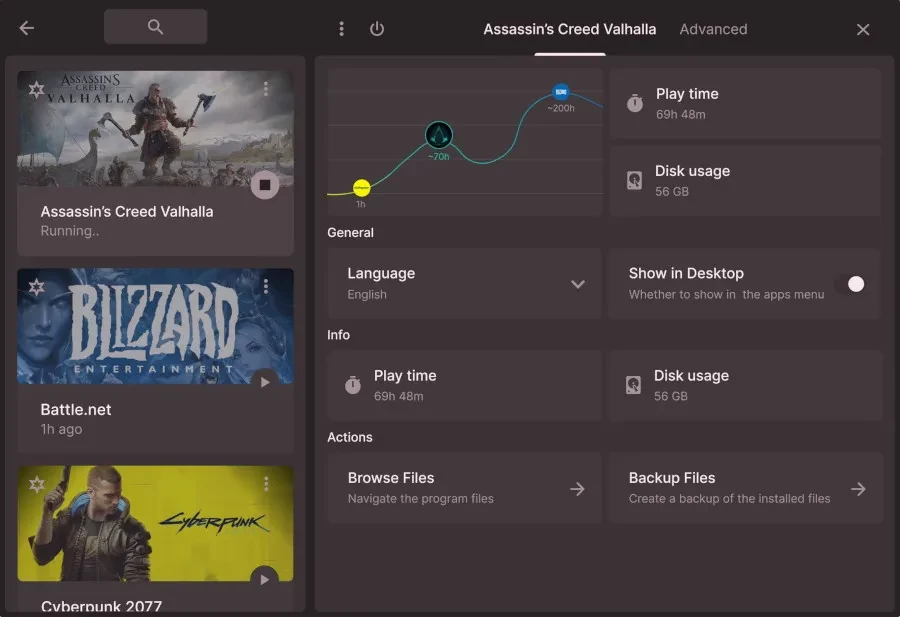Open the header three-dot menu
Screen dimensions: 900x617
pyautogui.click(x=341, y=29)
